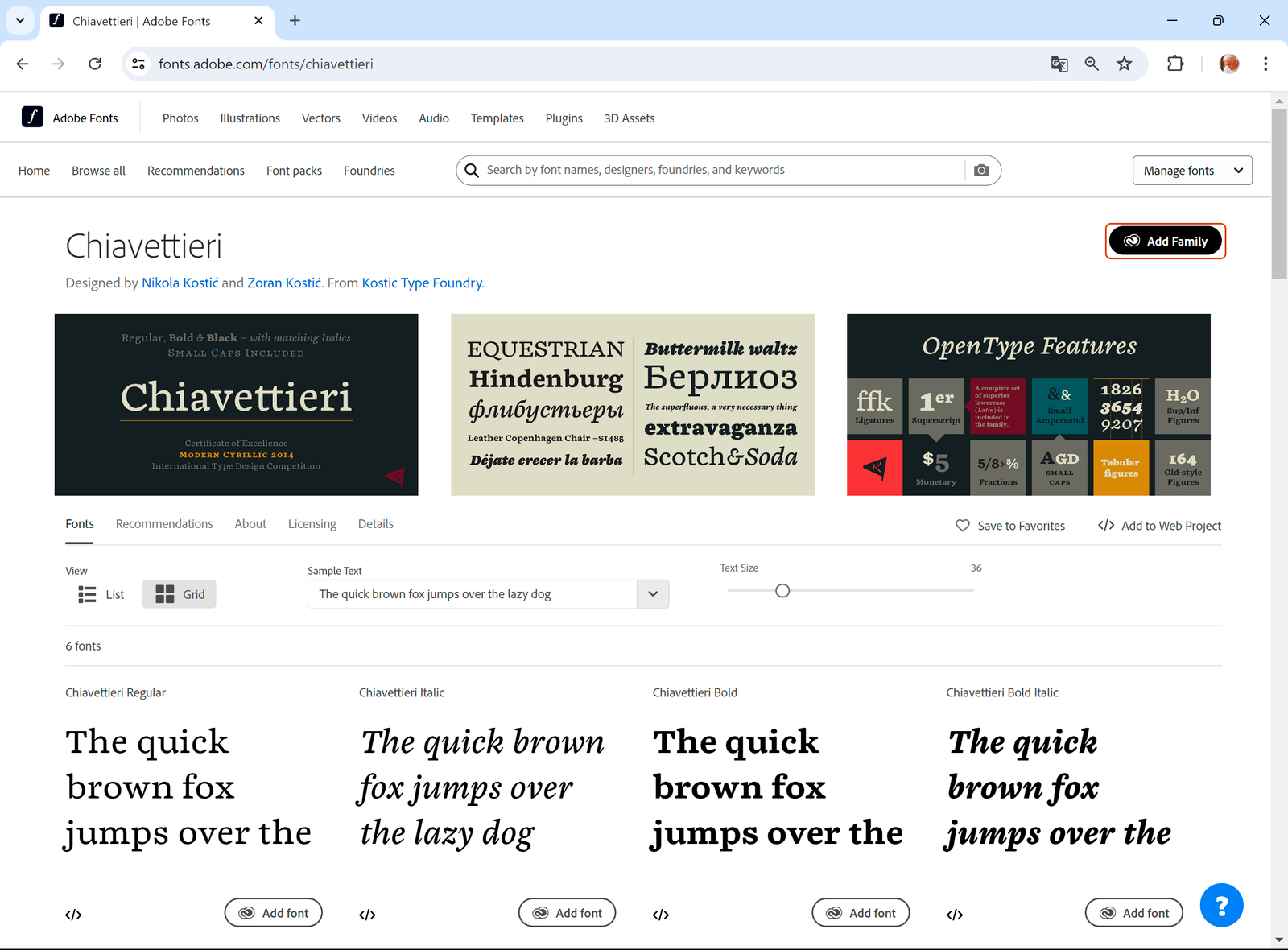Select the Fonts tab
This screenshot has height=950, width=1288.
[x=80, y=524]
